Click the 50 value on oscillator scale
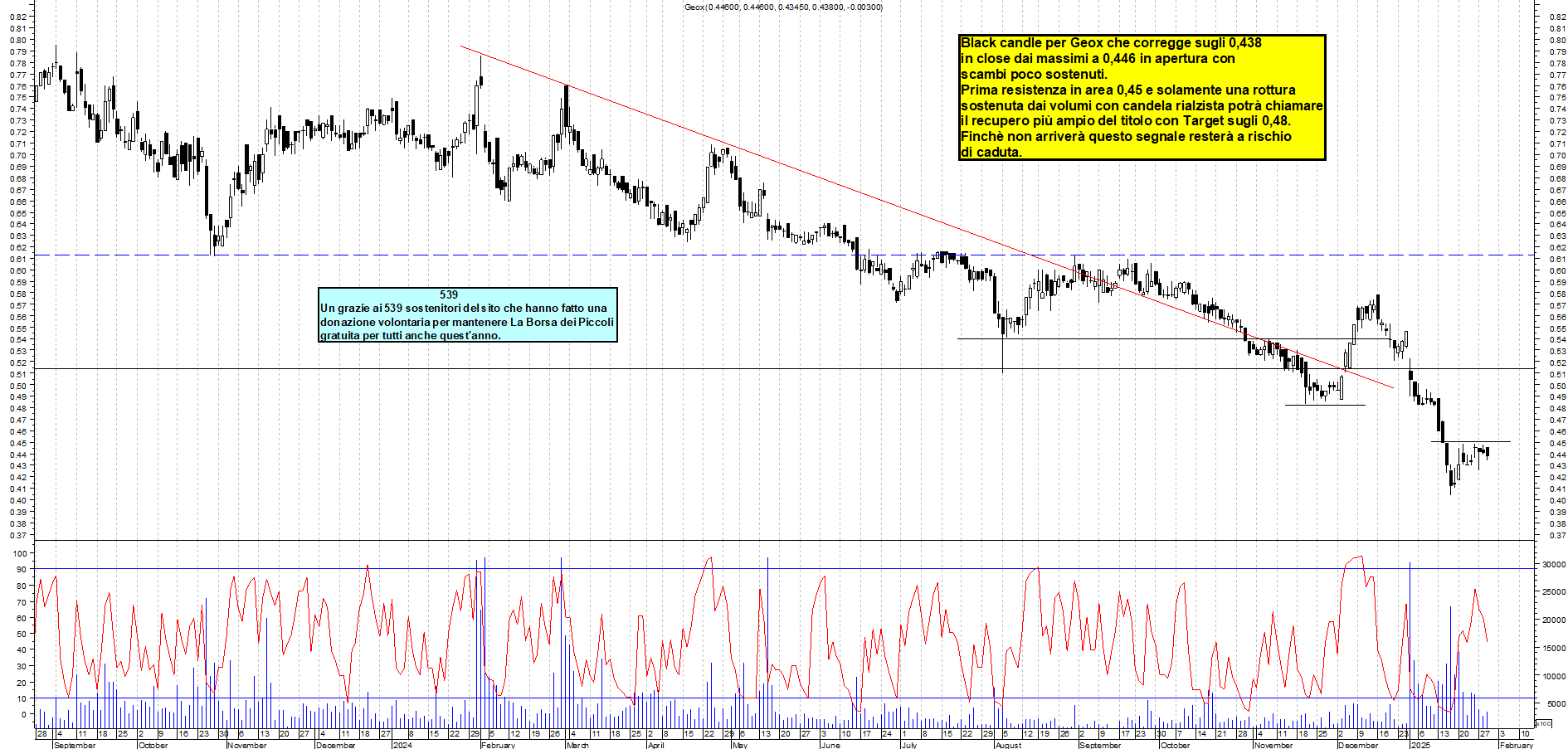The height and width of the screenshot is (749, 1568). [22, 634]
